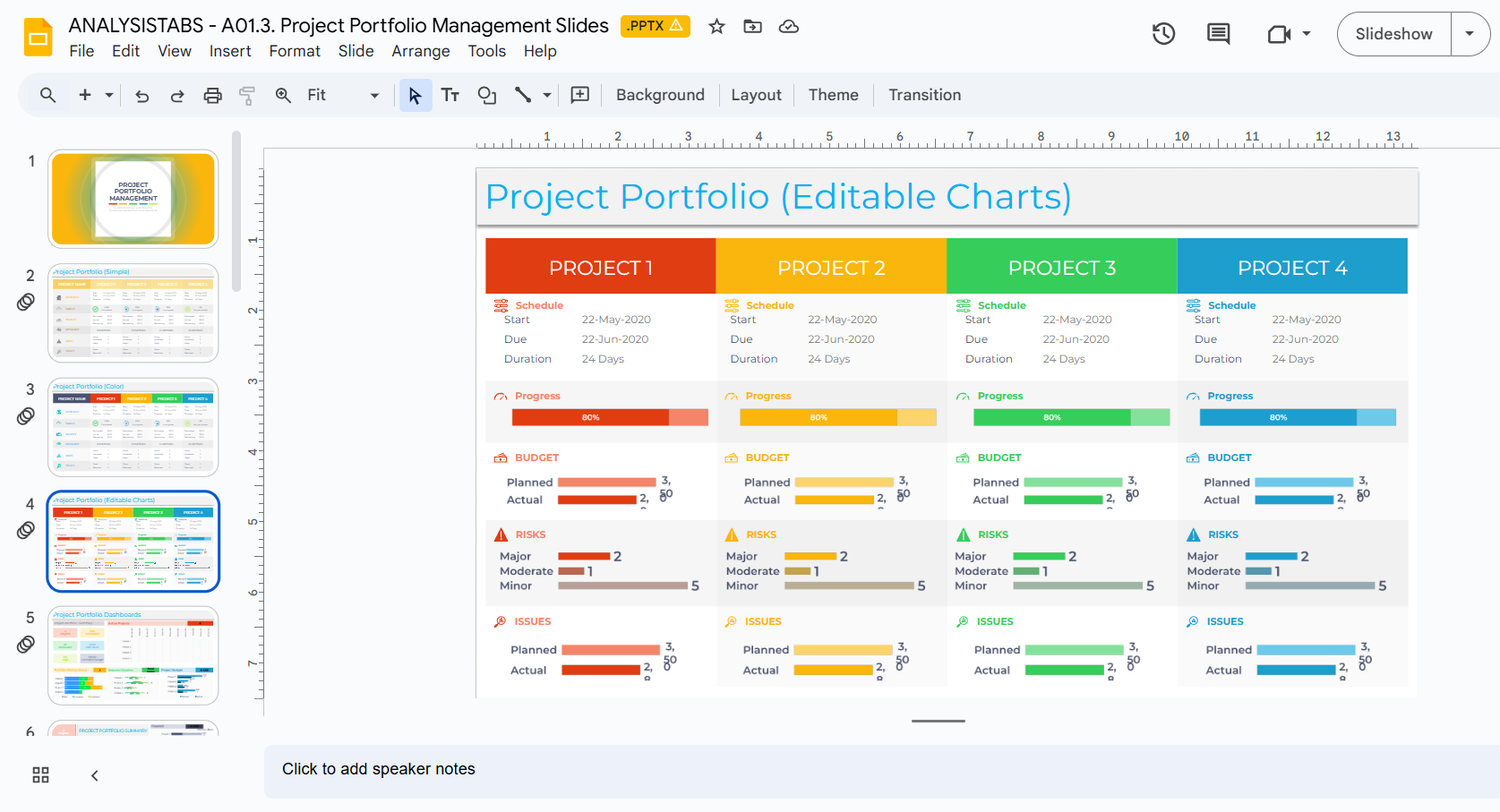The width and height of the screenshot is (1500, 812).
Task: Click the undo arrow icon
Action: tap(141, 96)
